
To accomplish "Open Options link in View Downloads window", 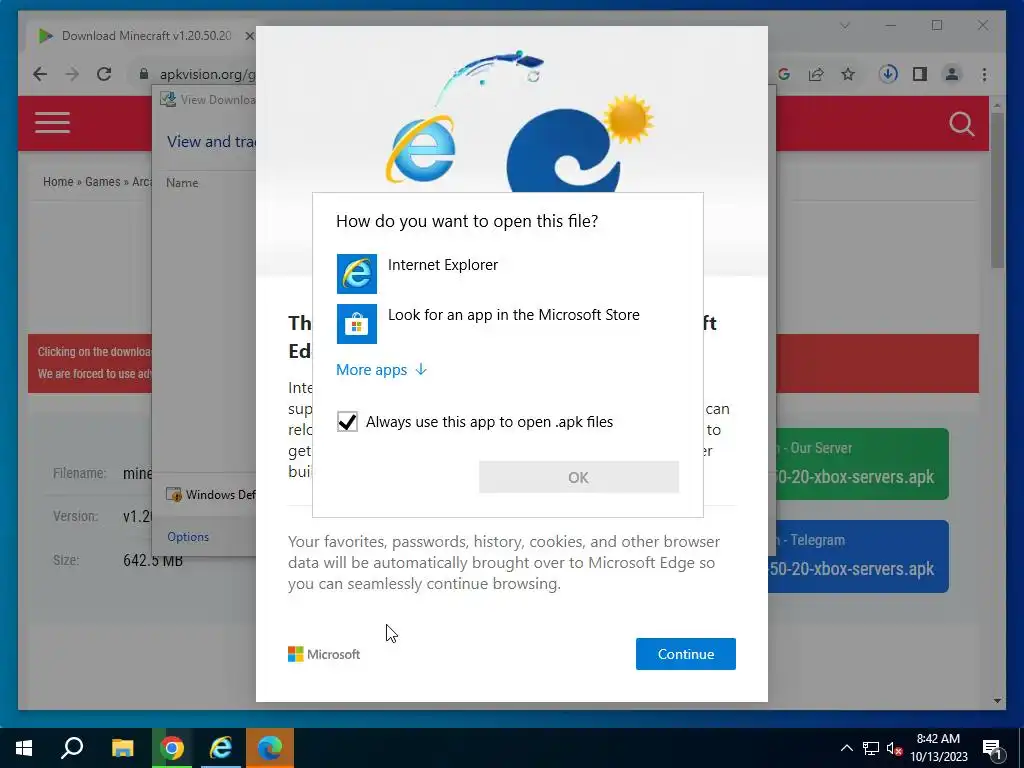I will (x=188, y=537).
